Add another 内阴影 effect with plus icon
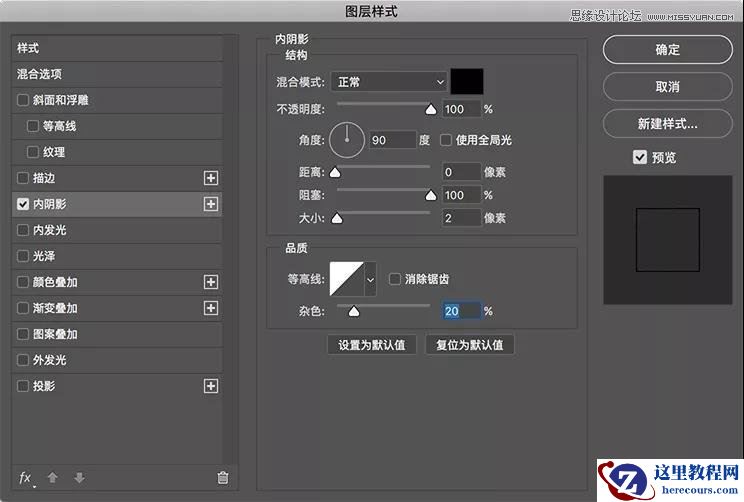Image resolution: width=744 pixels, height=502 pixels. pyautogui.click(x=211, y=204)
